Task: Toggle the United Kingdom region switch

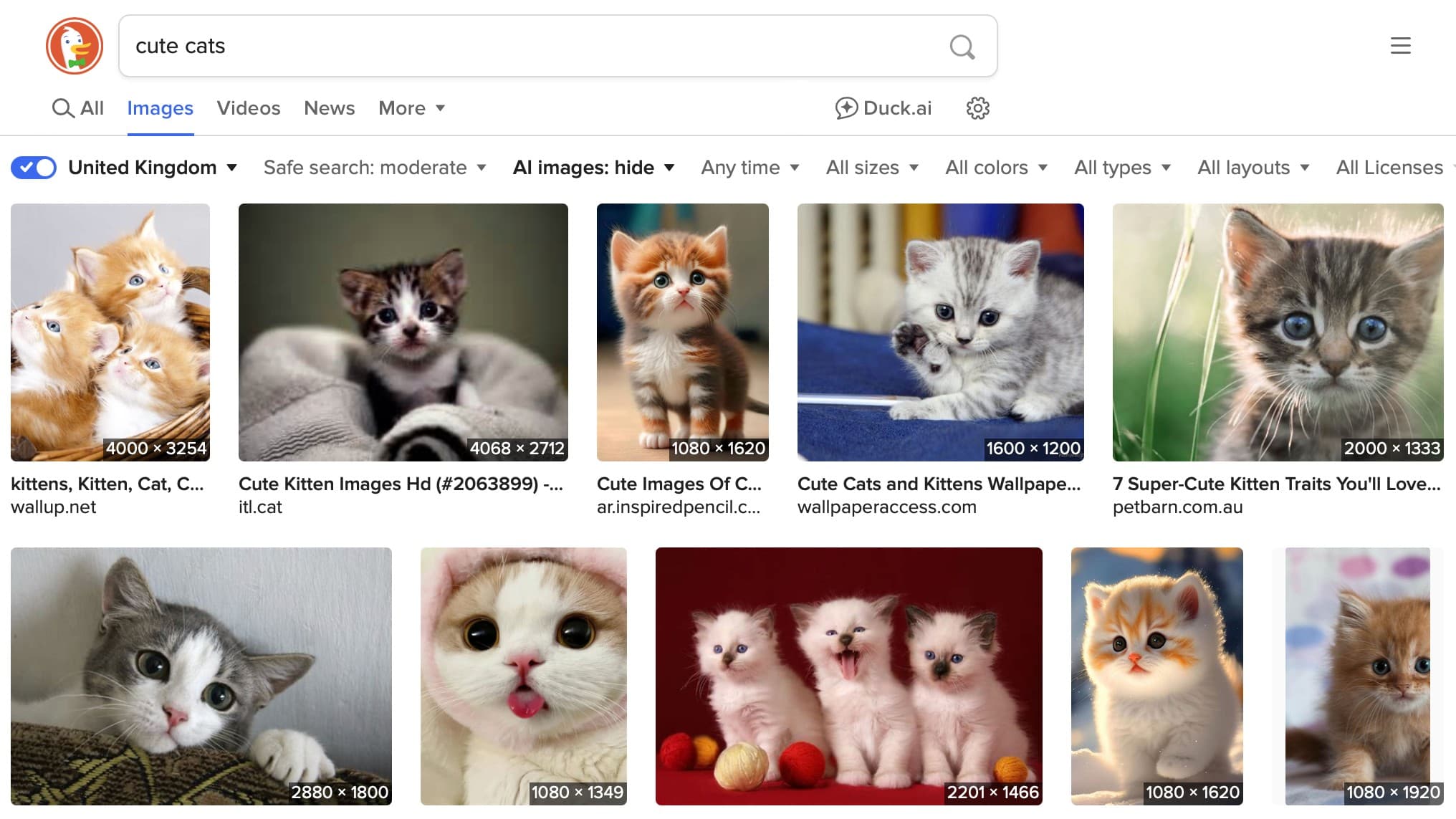Action: click(x=34, y=168)
